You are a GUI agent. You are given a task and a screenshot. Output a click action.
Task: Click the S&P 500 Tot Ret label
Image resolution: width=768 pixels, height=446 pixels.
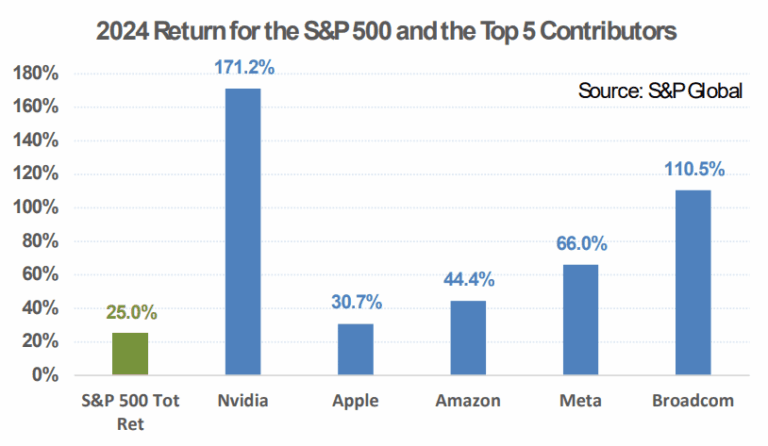pos(130,410)
